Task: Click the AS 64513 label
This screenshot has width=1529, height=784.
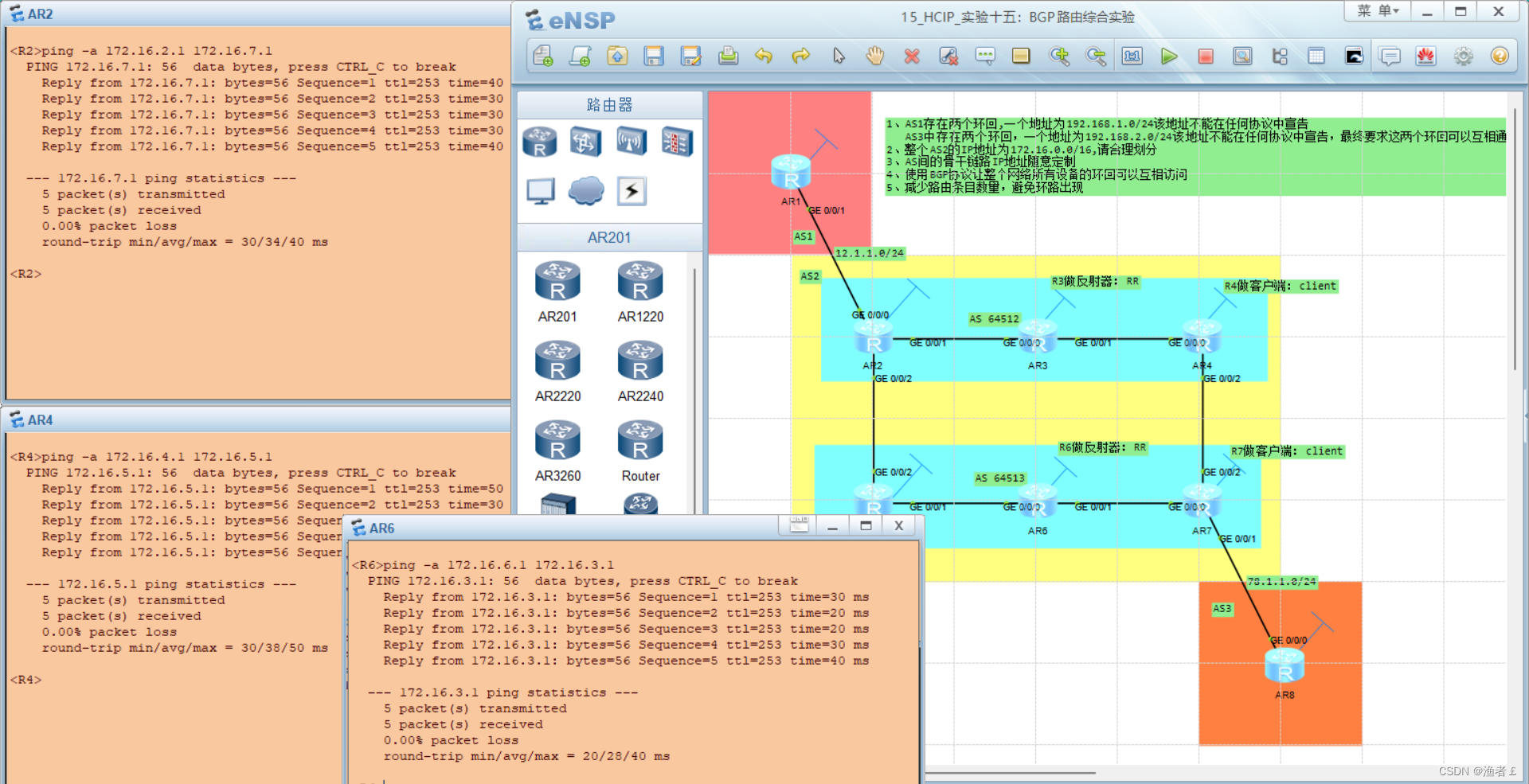Action: point(1000,478)
